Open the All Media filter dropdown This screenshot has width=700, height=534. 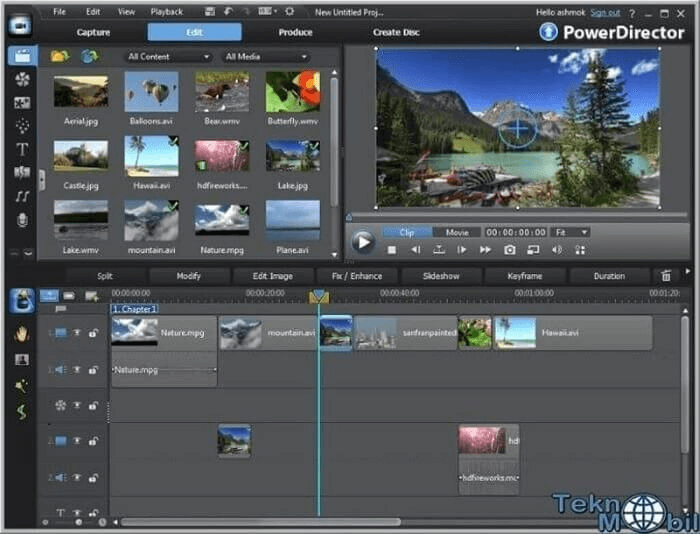(x=265, y=57)
